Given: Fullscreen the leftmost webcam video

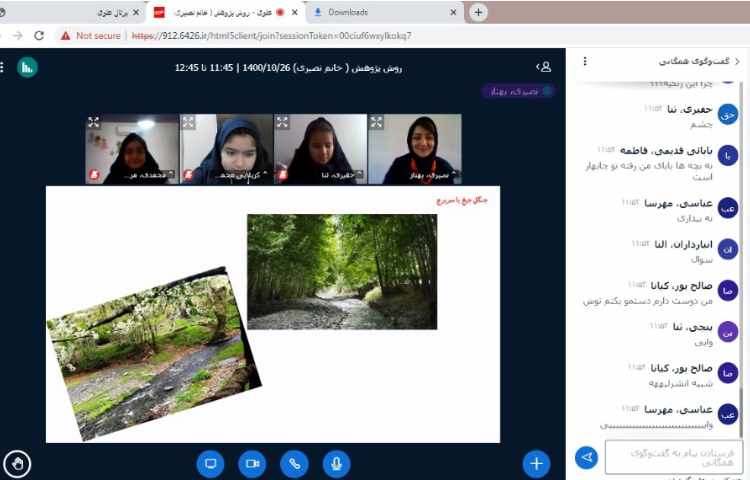Looking at the screenshot, I should coord(94,122).
